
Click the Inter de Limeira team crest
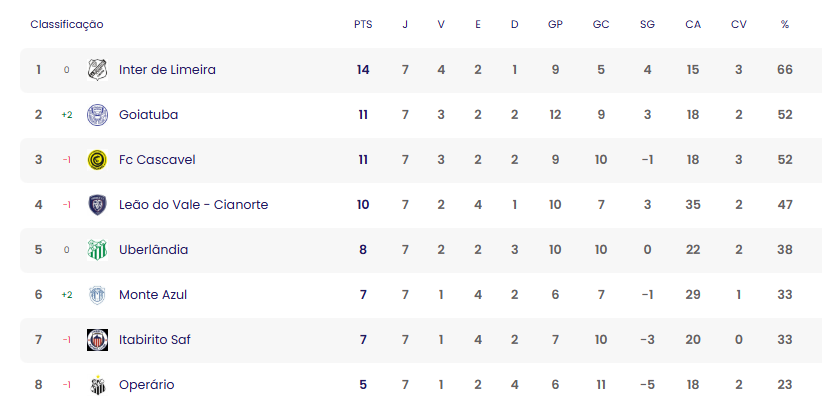(x=98, y=70)
